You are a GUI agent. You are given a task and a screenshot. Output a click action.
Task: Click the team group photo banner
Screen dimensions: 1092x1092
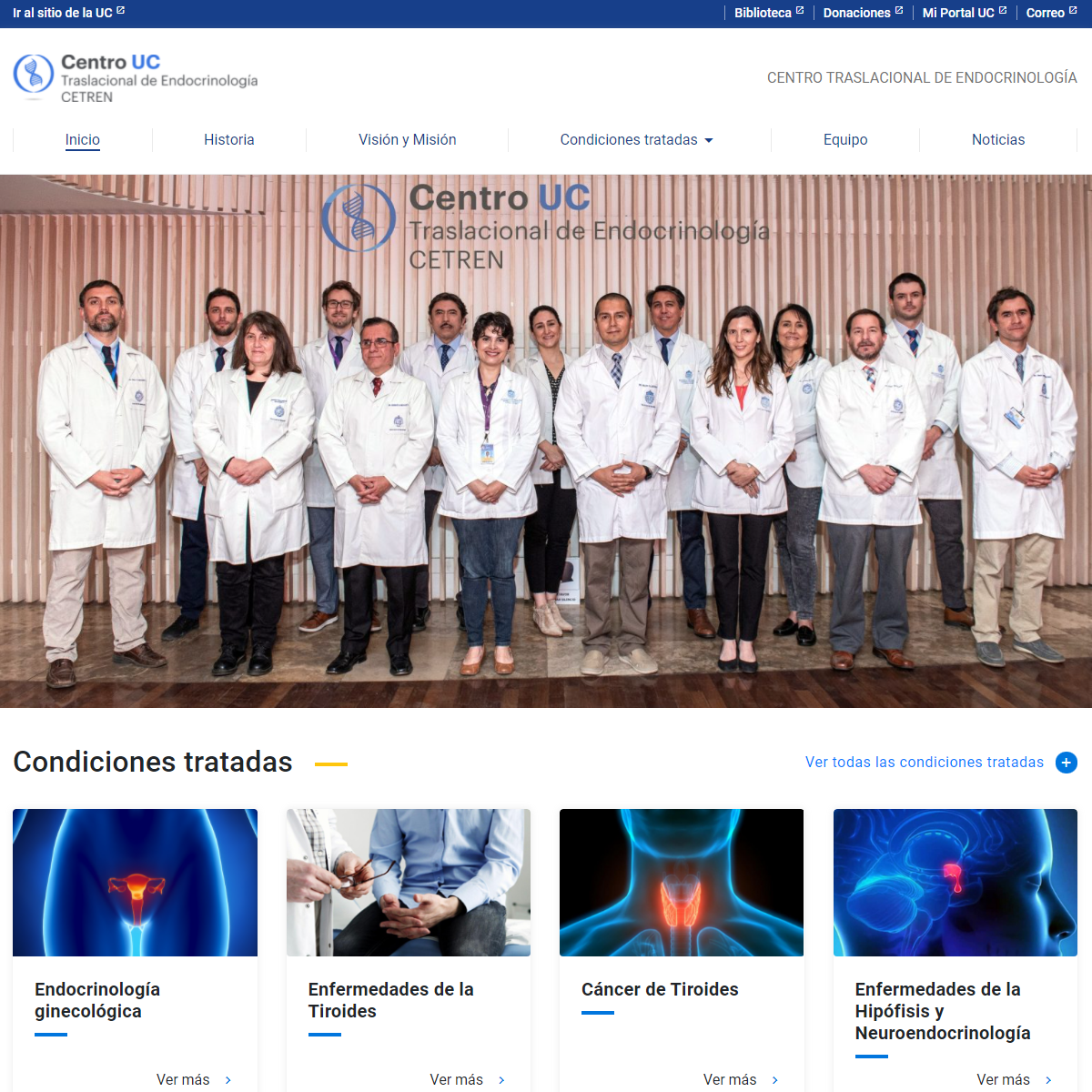coord(546,441)
